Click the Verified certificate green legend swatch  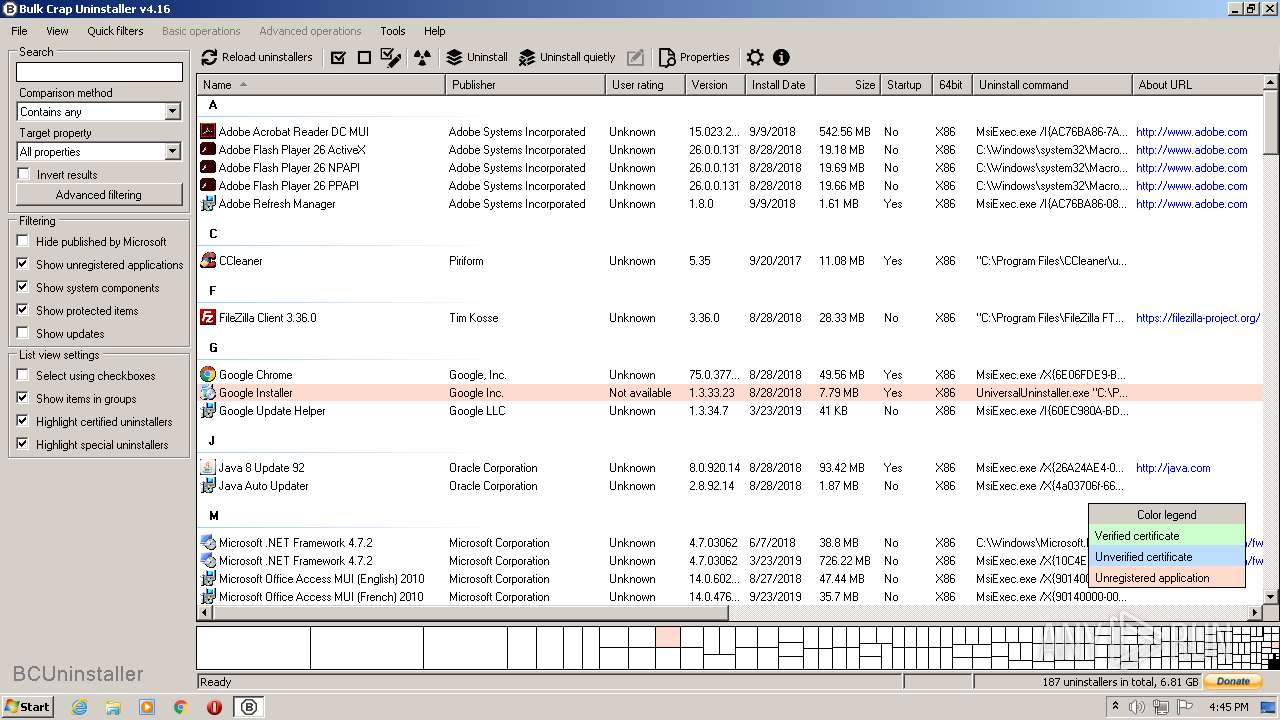(x=1166, y=536)
